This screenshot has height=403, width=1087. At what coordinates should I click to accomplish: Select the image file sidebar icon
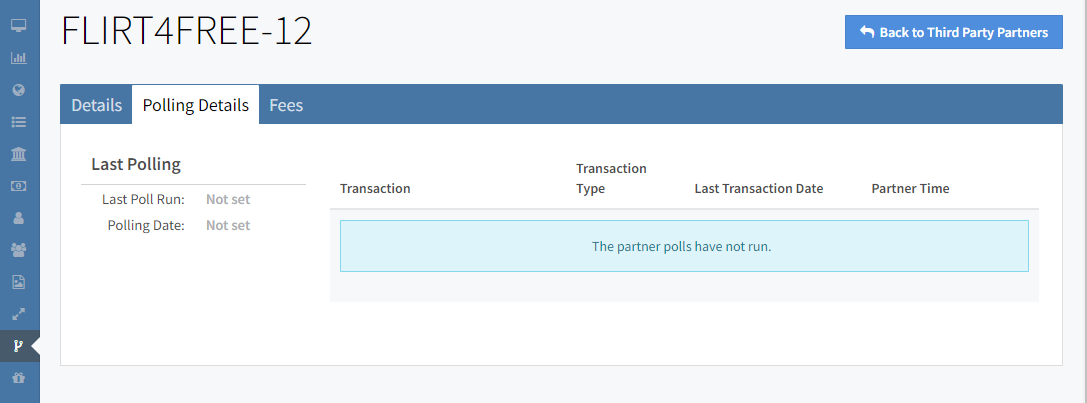click(x=18, y=282)
